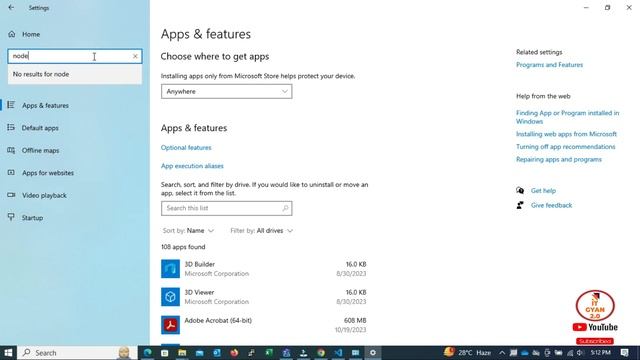Open 'Repairing apps and programs' link

click(559, 159)
